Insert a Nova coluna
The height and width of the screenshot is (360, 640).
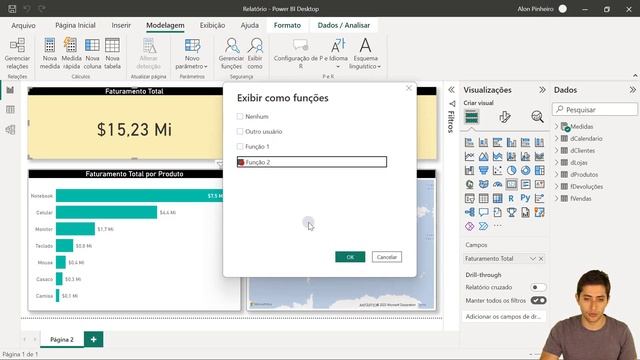coord(92,53)
